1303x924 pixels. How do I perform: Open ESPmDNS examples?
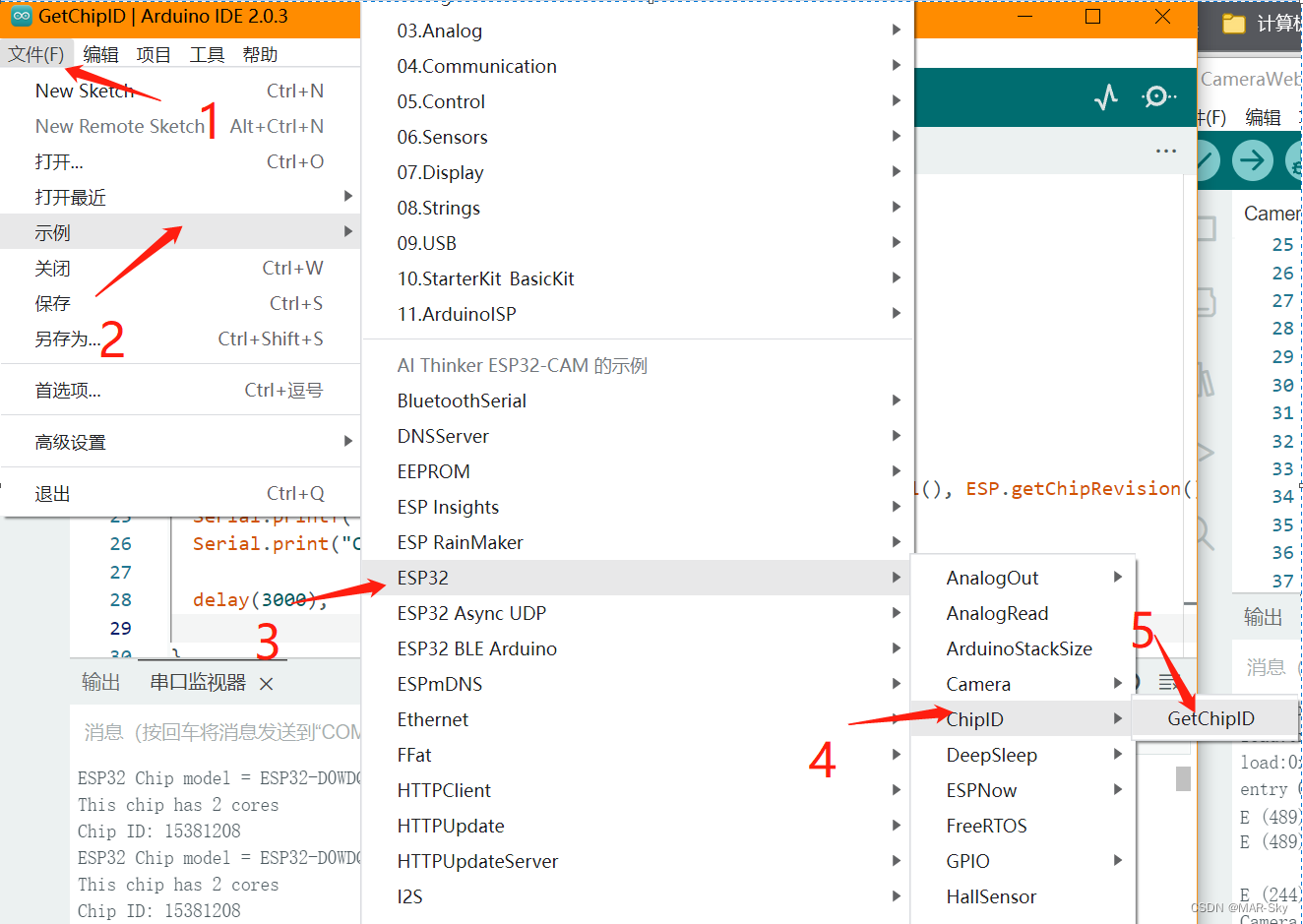pos(638,684)
